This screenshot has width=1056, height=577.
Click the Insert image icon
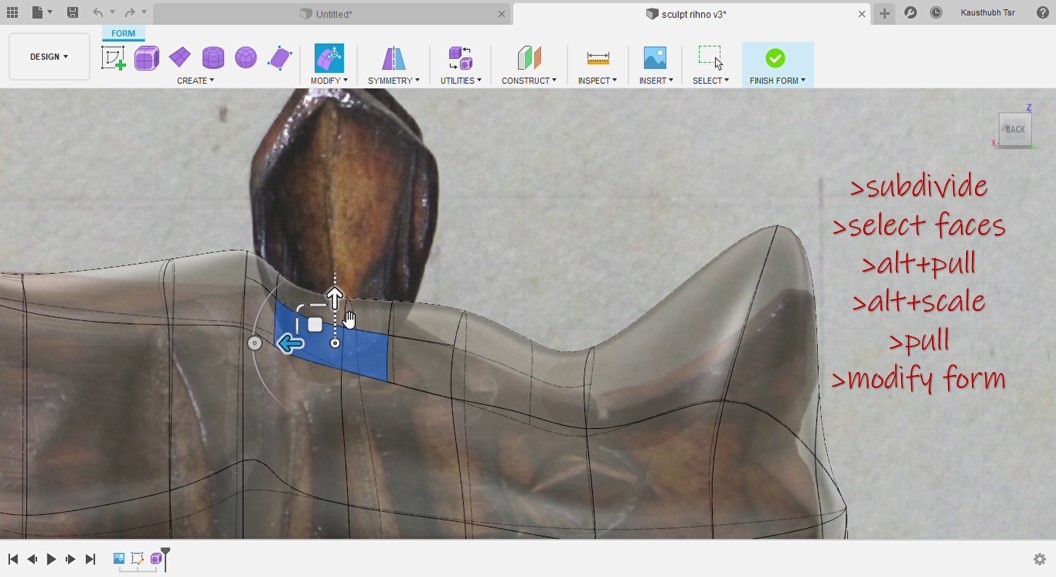click(x=655, y=58)
